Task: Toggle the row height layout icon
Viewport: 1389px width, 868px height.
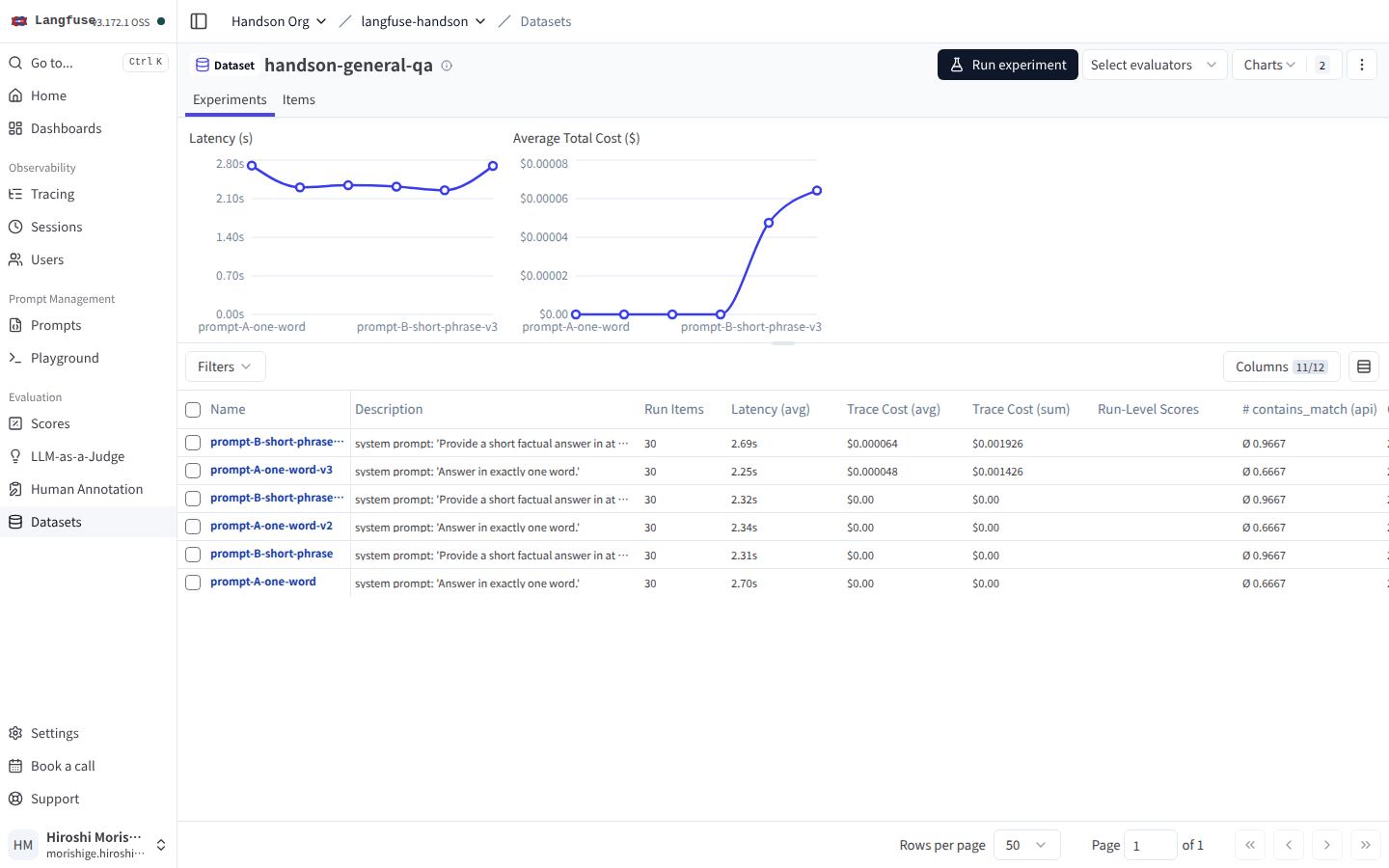Action: click(1364, 366)
